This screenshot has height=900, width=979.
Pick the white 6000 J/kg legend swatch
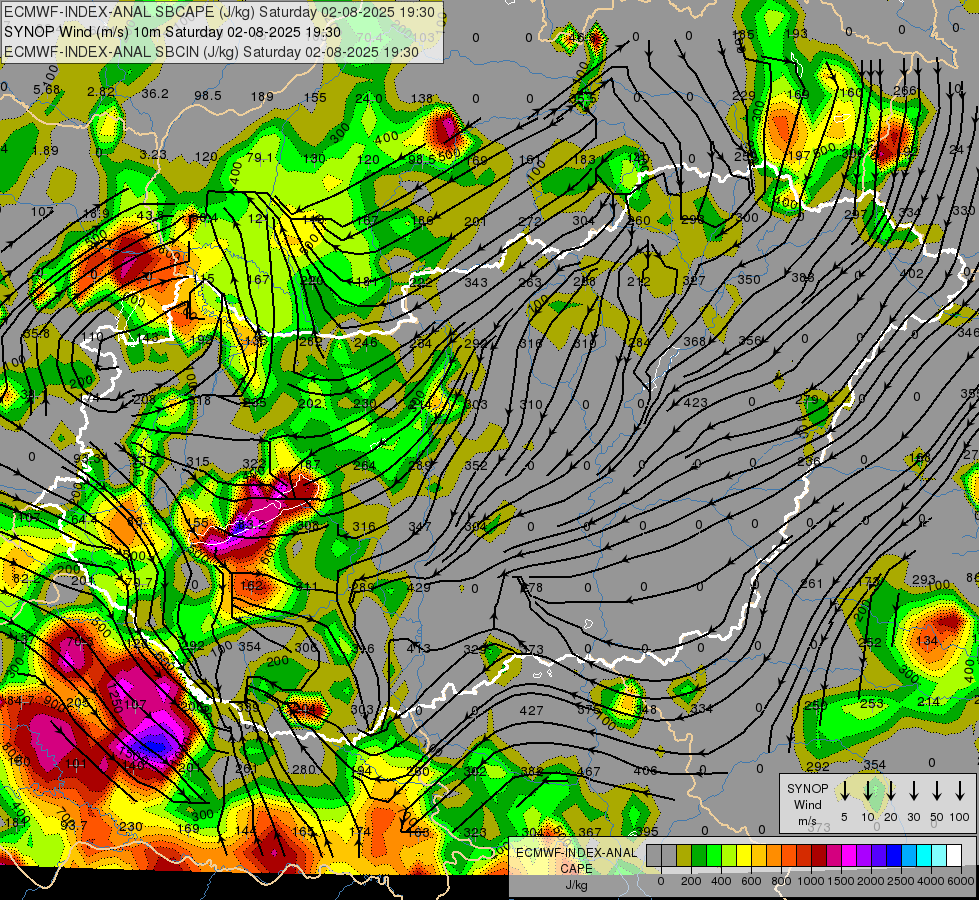coord(953,856)
